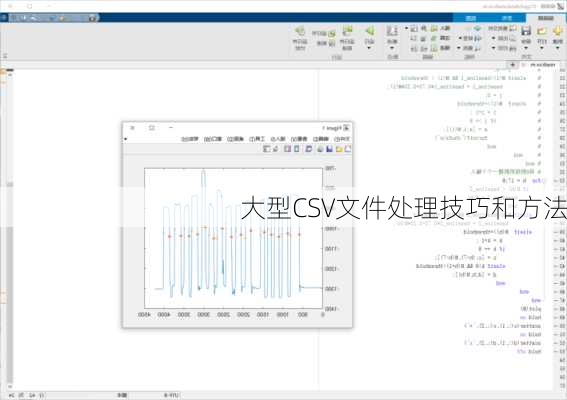Click Open folder icon in figure window toolbar
This screenshot has height=400, width=567.
[x=339, y=149]
